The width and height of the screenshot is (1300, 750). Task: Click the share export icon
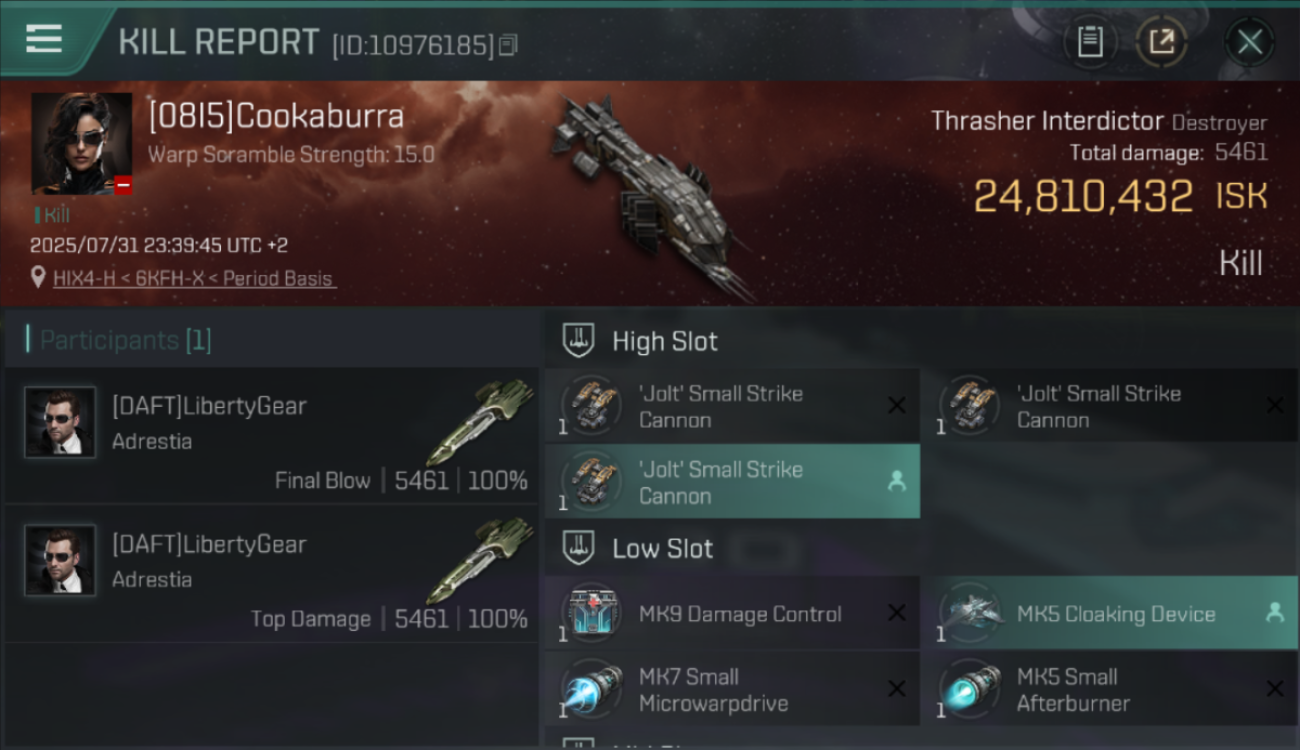click(1161, 42)
